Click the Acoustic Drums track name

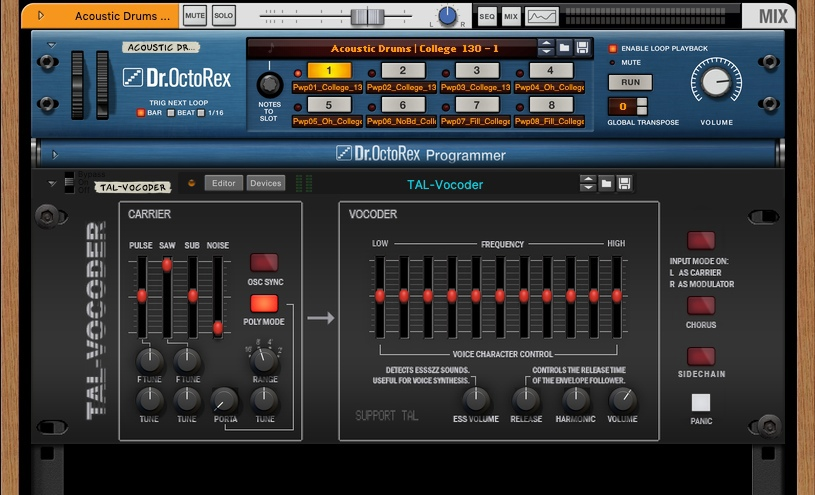pos(122,16)
